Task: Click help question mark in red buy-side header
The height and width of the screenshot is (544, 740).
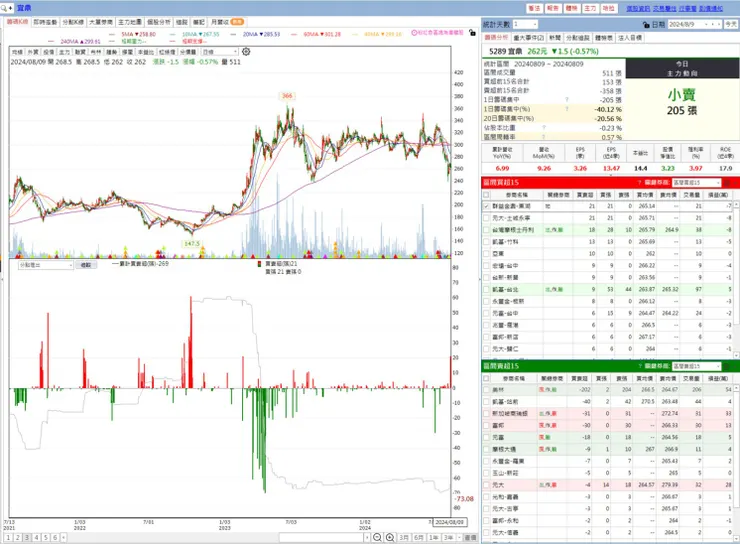Action: click(639, 183)
